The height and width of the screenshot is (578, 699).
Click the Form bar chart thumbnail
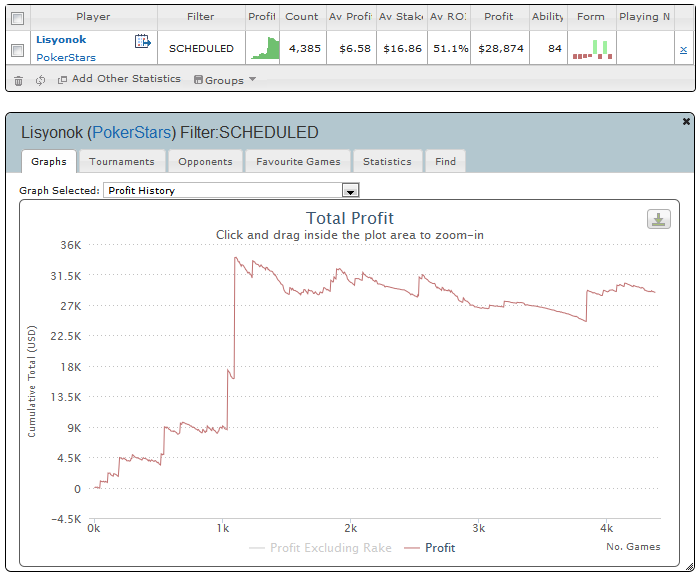[592, 49]
